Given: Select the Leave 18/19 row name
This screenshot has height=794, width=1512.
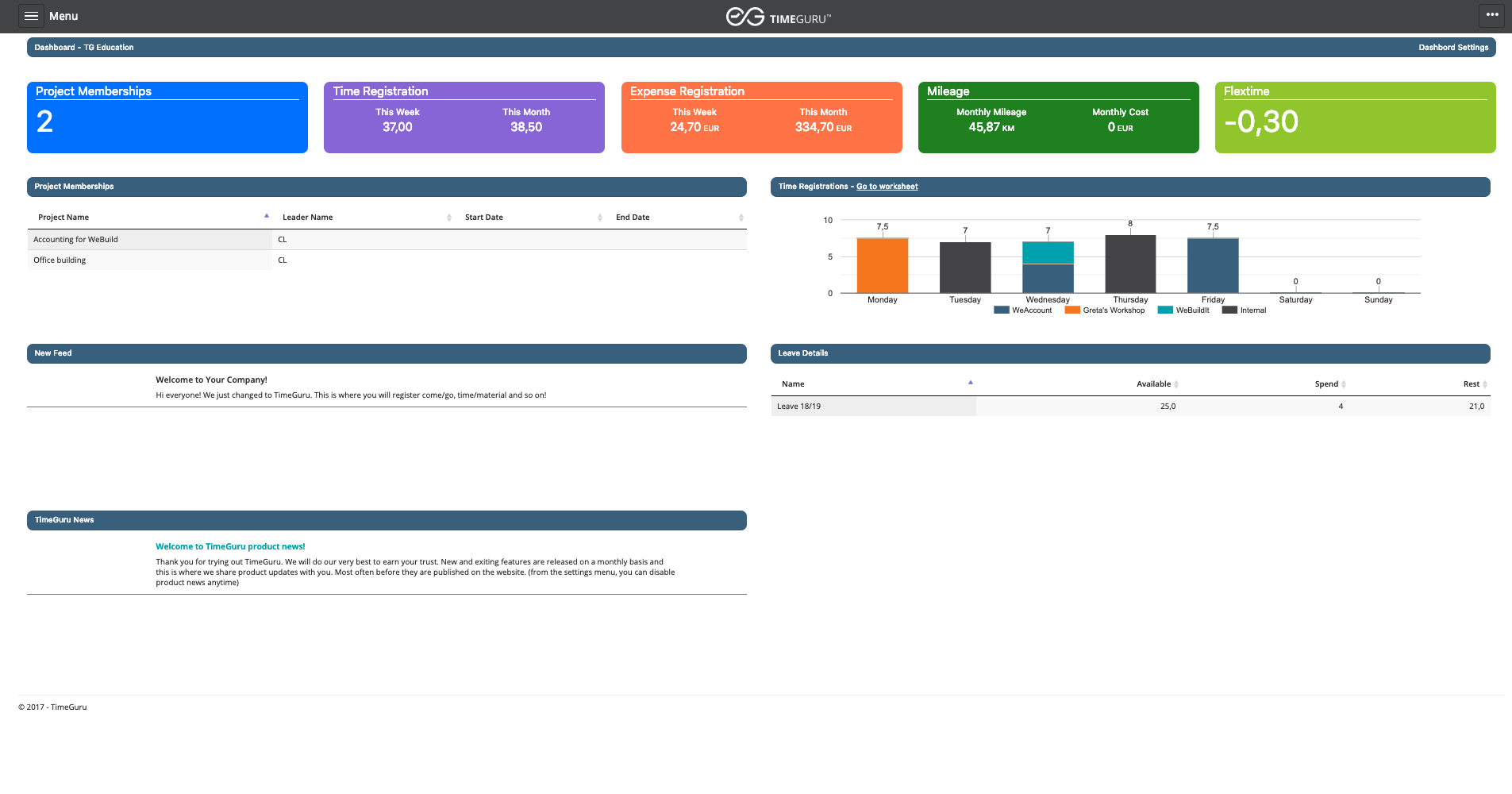Looking at the screenshot, I should [x=798, y=407].
